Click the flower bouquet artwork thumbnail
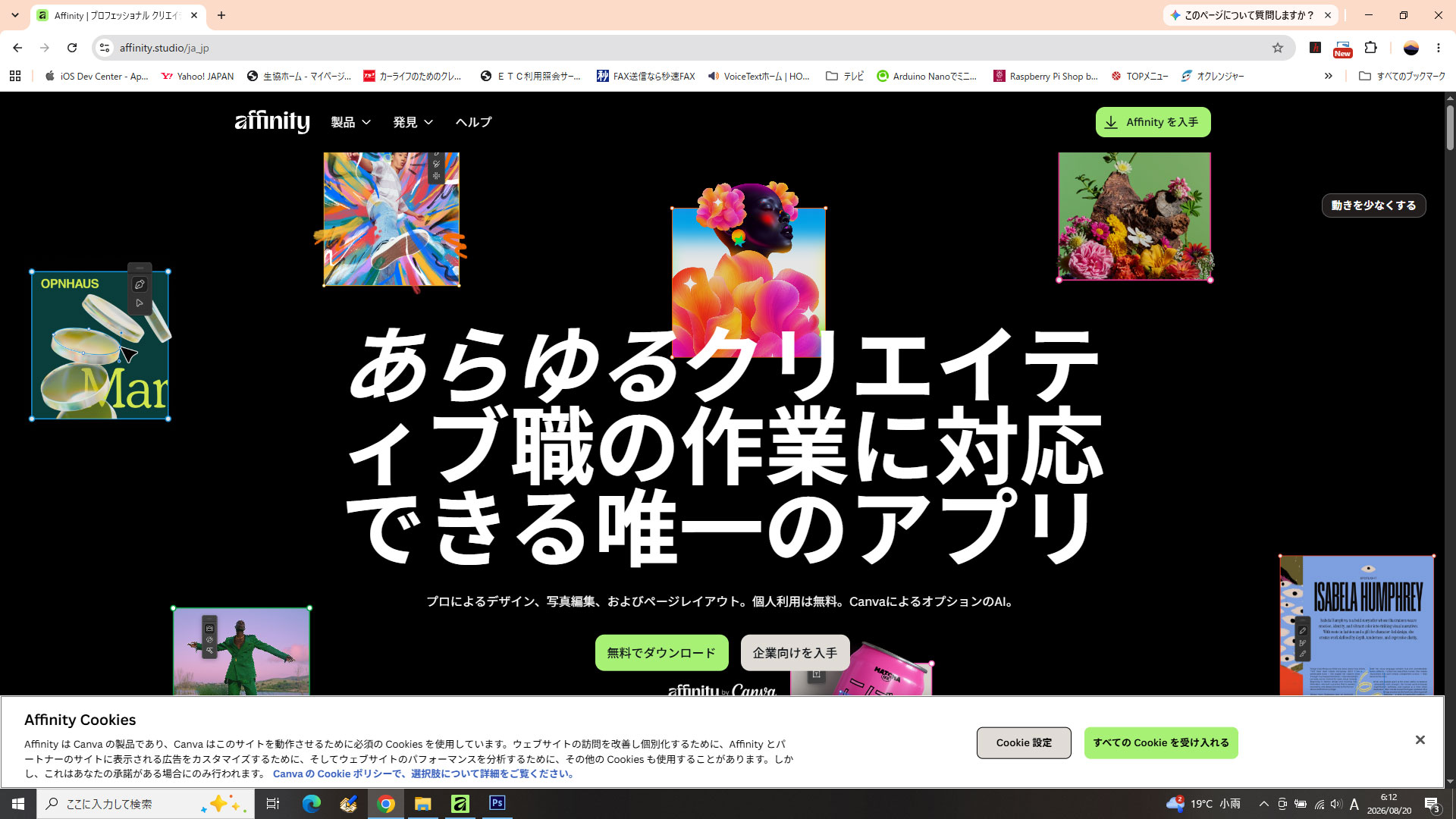This screenshot has width=1456, height=819. click(1134, 216)
